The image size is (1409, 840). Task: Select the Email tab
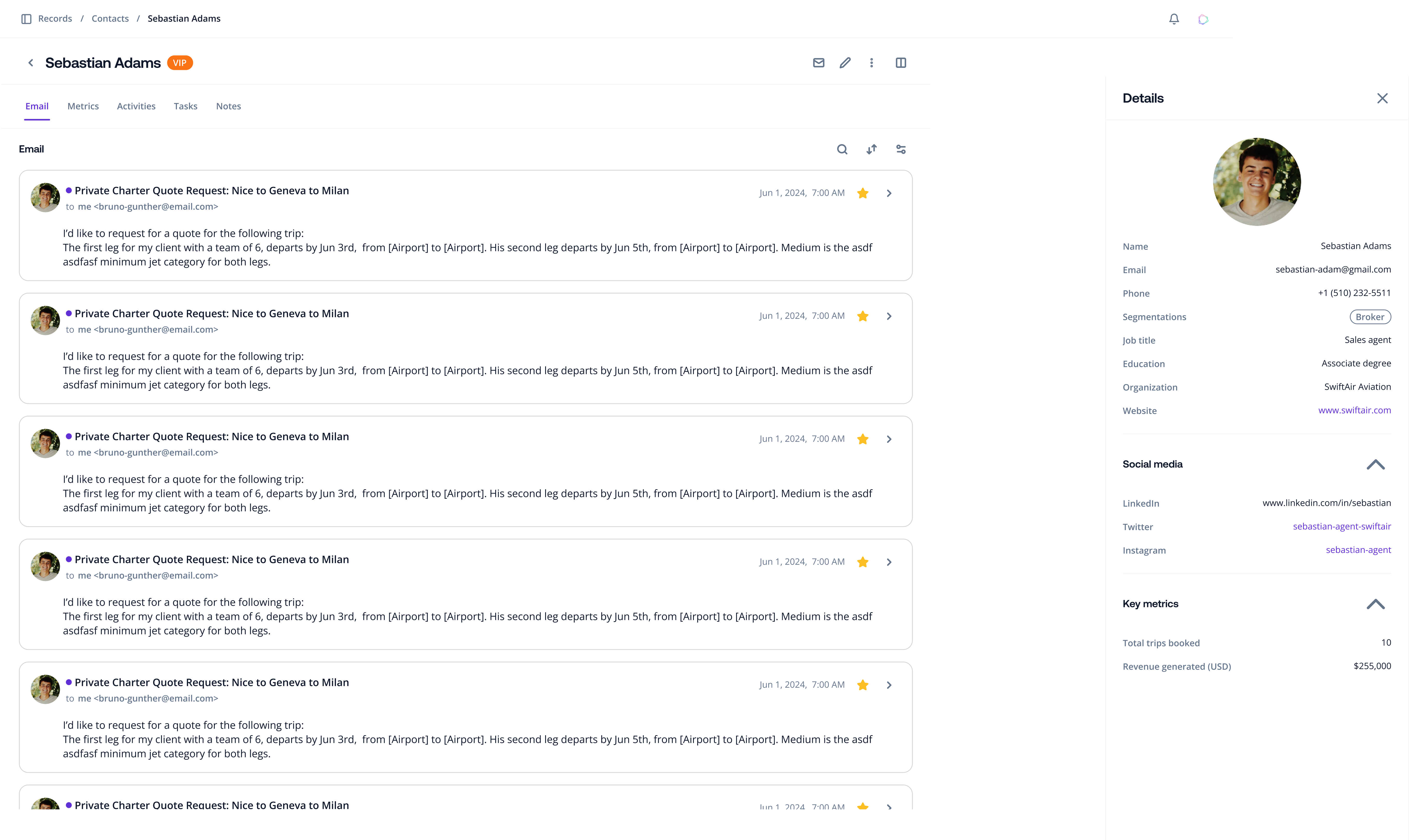37,106
